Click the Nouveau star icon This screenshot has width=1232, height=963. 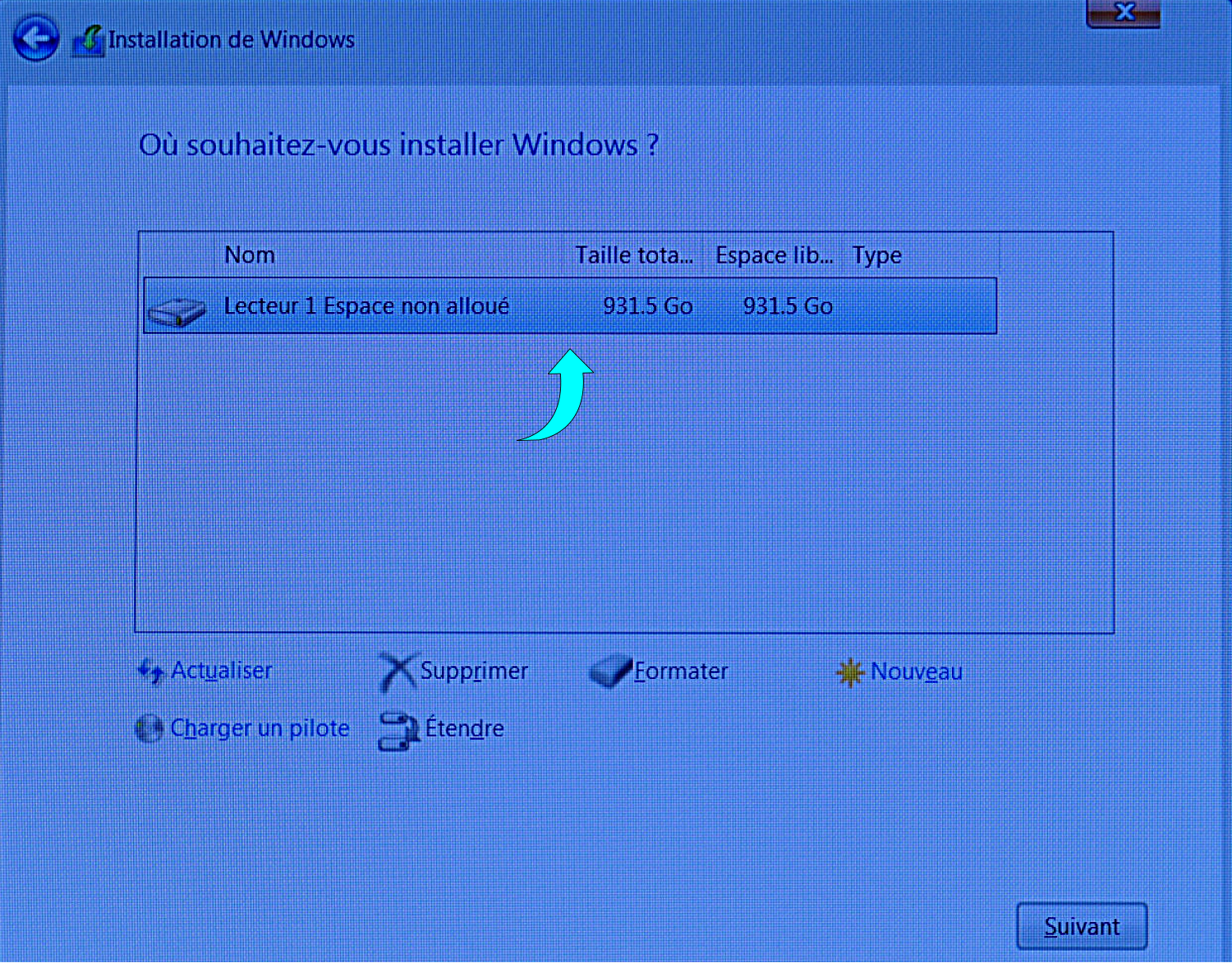click(850, 672)
